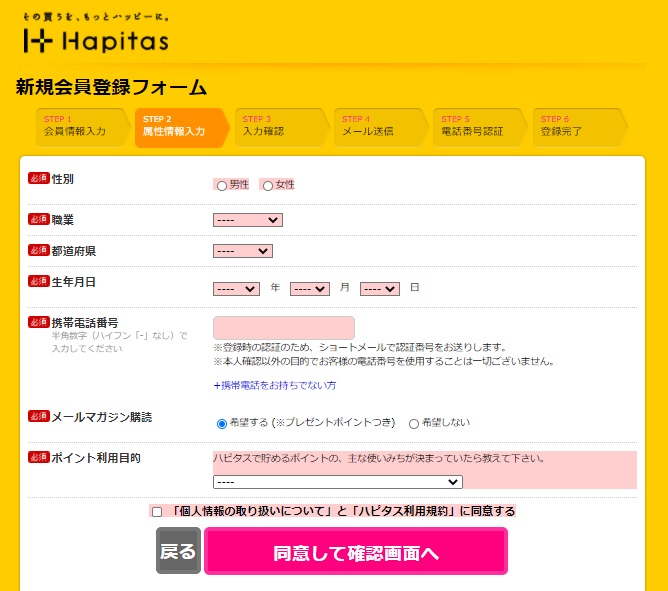Choose 希望しない for mail magazine
This screenshot has width=668, height=591.
pos(414,424)
